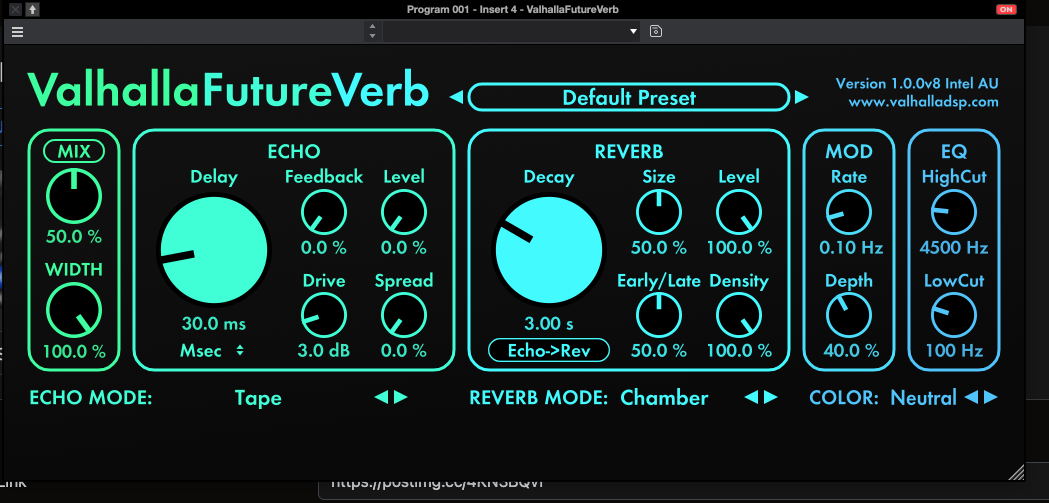Viewport: 1049px width, 503px height.
Task: Open the Msec delay units dropdown
Action: (x=211, y=350)
